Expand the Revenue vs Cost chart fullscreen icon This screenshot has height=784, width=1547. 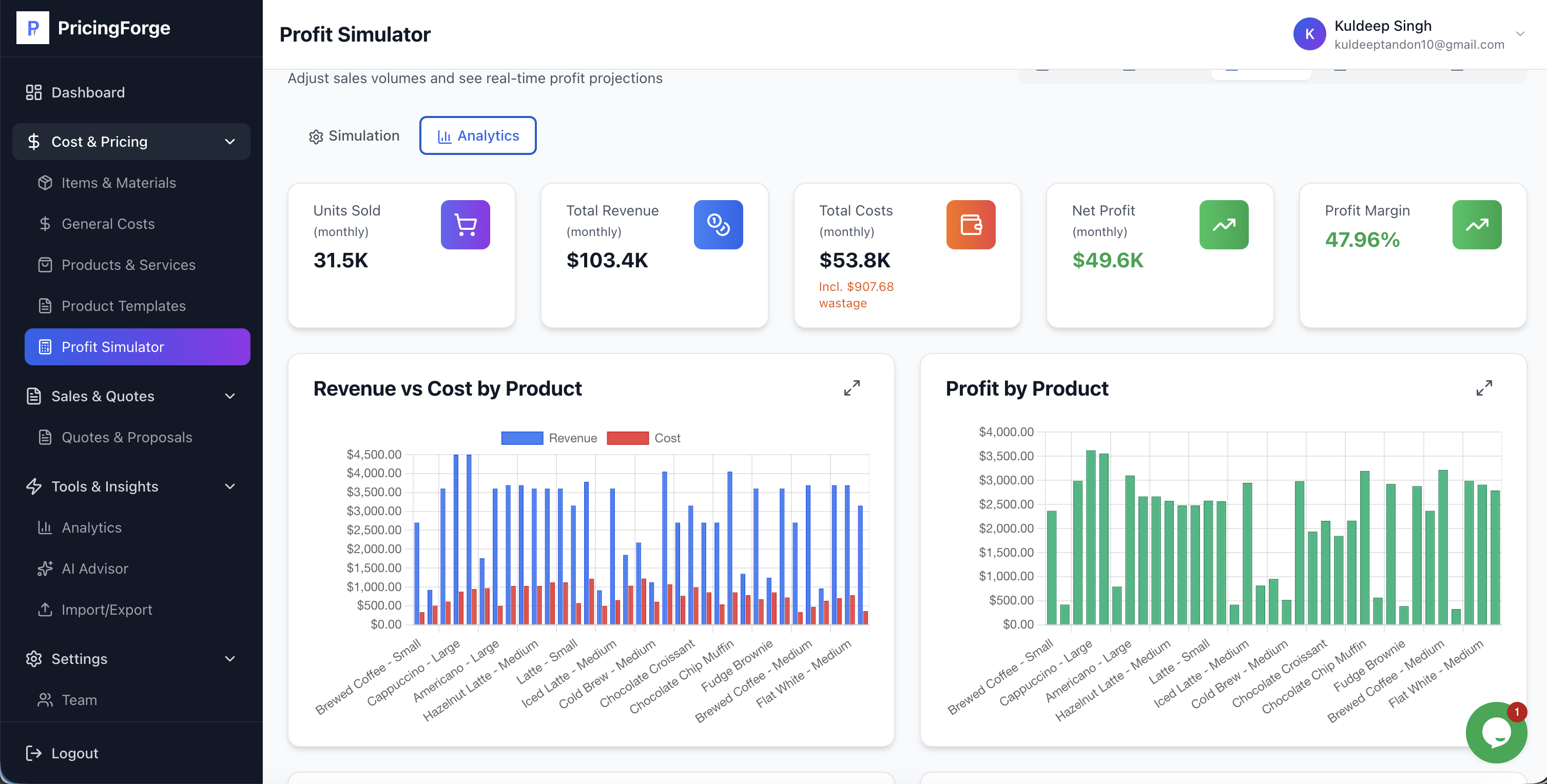852,388
